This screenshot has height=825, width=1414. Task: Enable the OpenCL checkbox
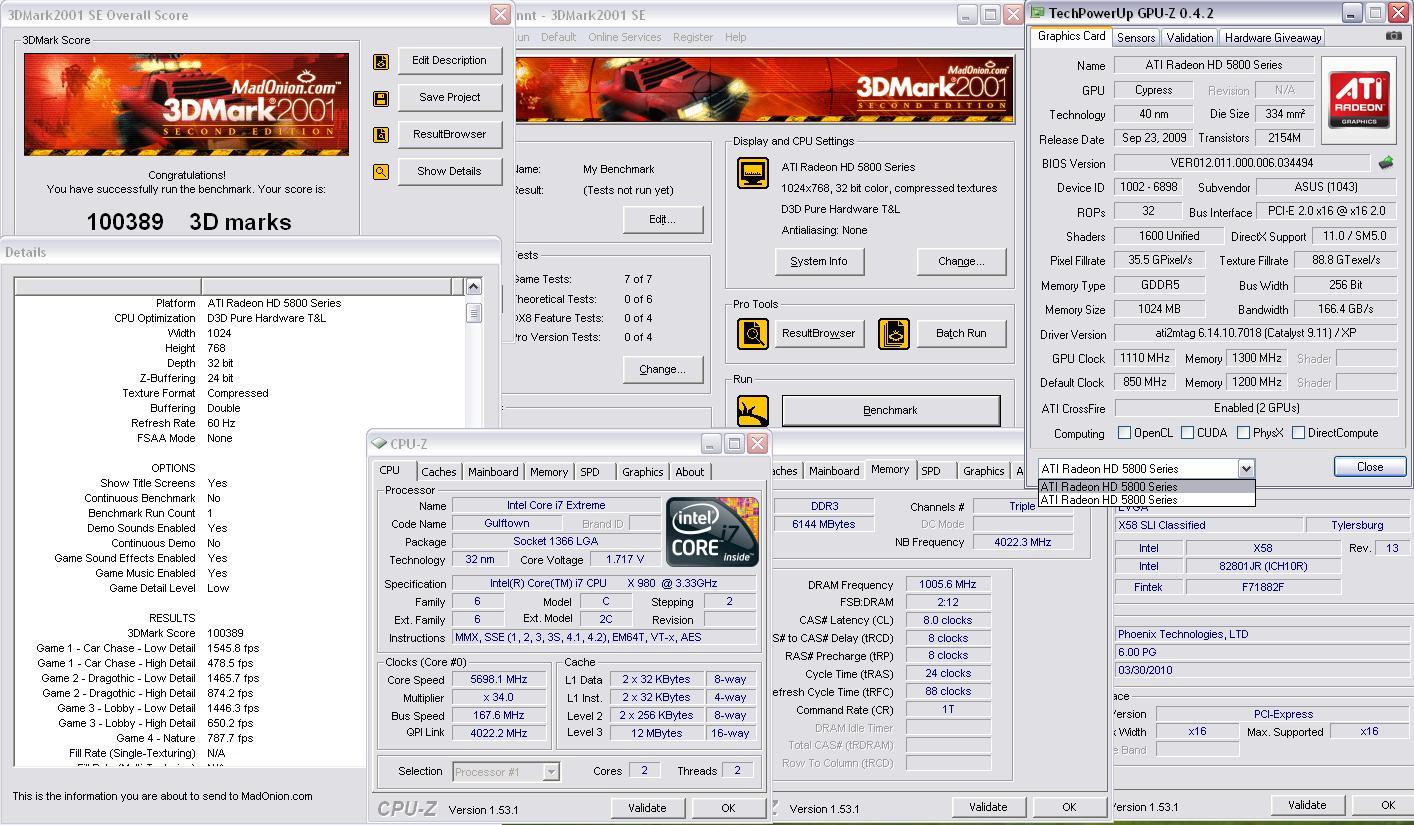coord(1124,433)
